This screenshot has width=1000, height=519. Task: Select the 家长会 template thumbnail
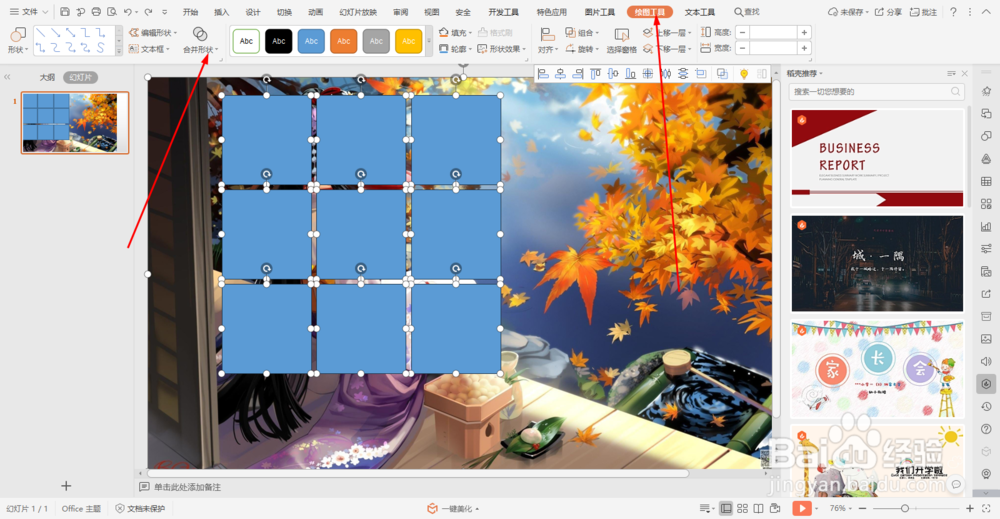(878, 369)
